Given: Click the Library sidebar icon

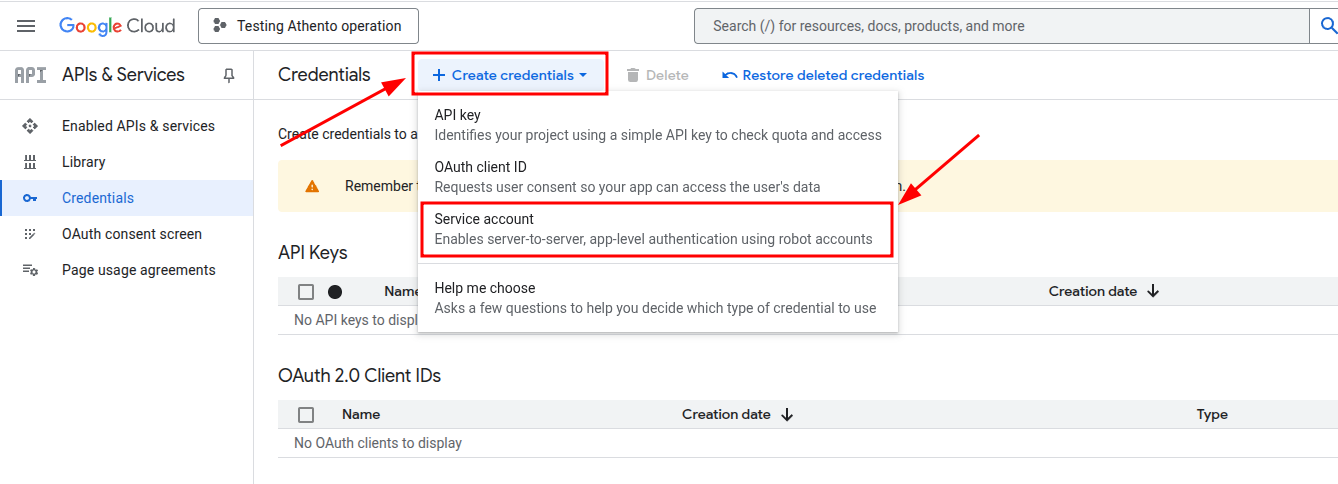Looking at the screenshot, I should tap(30, 162).
